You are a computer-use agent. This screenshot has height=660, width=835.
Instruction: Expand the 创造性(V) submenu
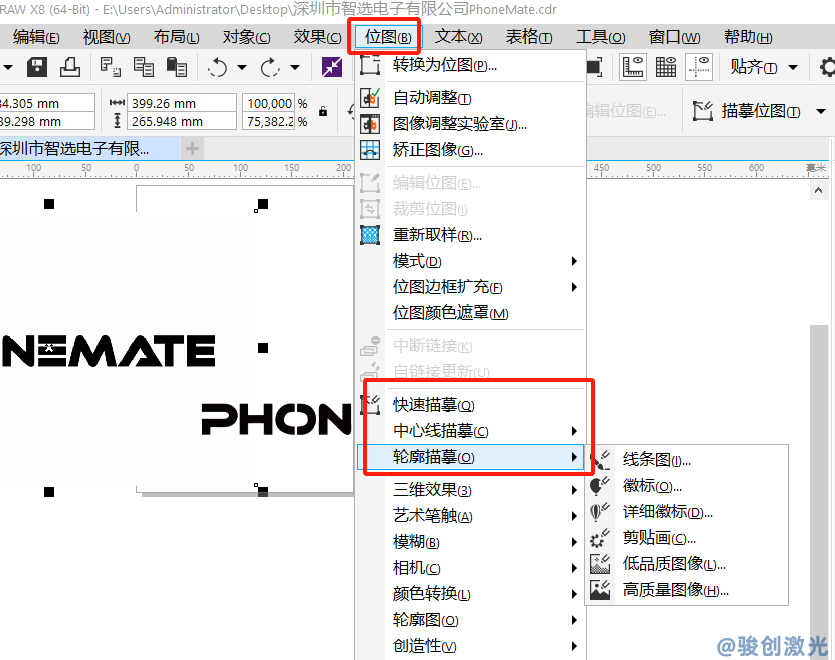click(x=470, y=647)
